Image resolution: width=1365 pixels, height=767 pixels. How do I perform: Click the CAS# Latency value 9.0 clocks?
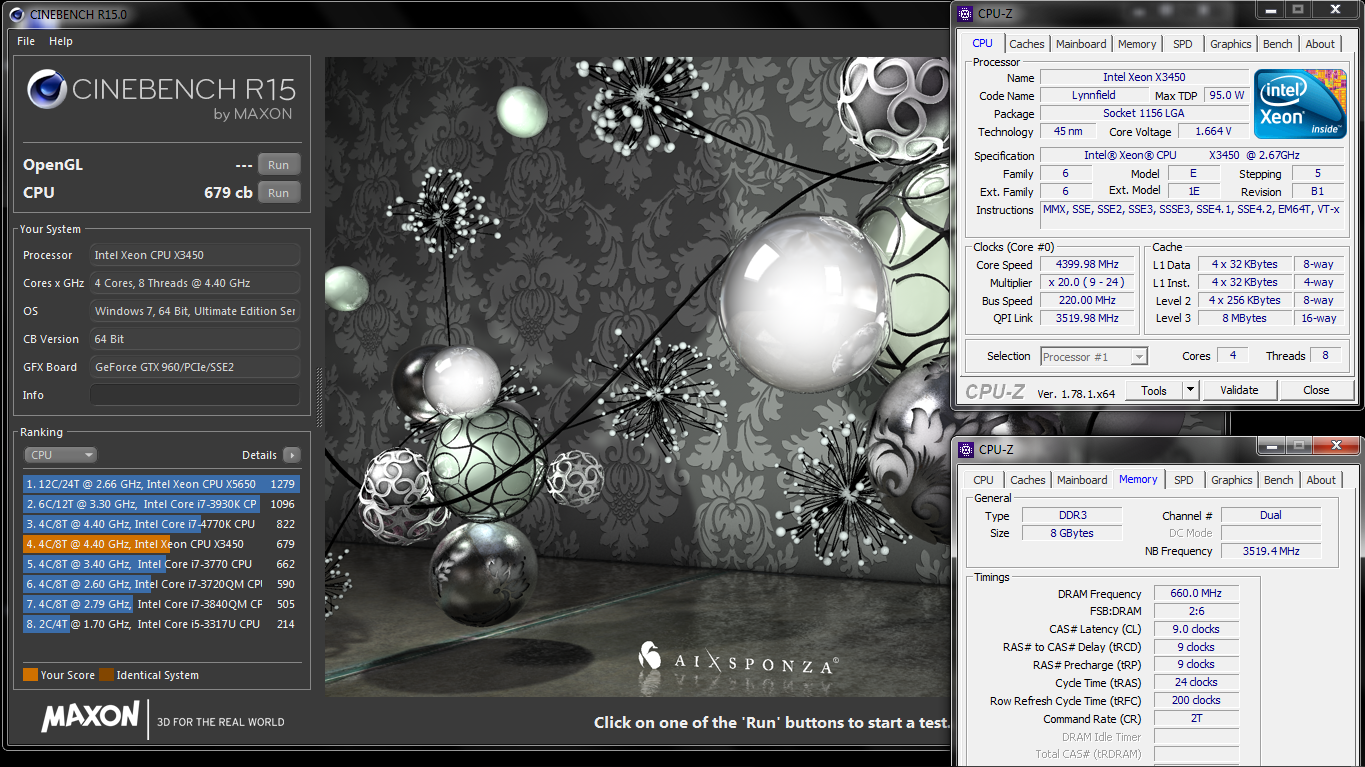[x=1196, y=630]
